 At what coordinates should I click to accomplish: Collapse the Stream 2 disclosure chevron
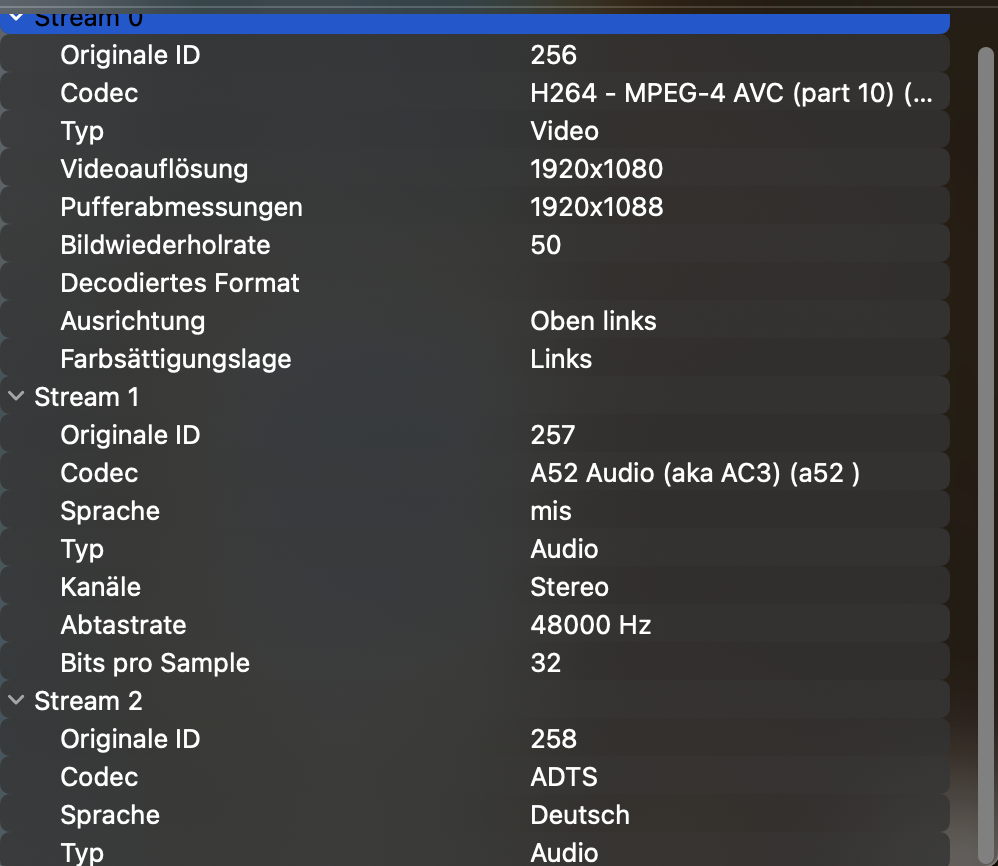pyautogui.click(x=16, y=701)
